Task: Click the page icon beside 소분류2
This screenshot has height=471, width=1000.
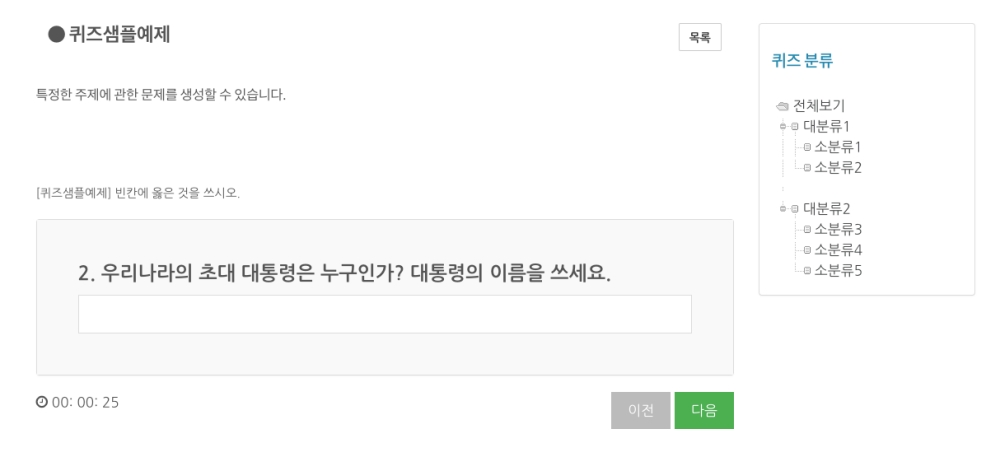Action: point(807,168)
